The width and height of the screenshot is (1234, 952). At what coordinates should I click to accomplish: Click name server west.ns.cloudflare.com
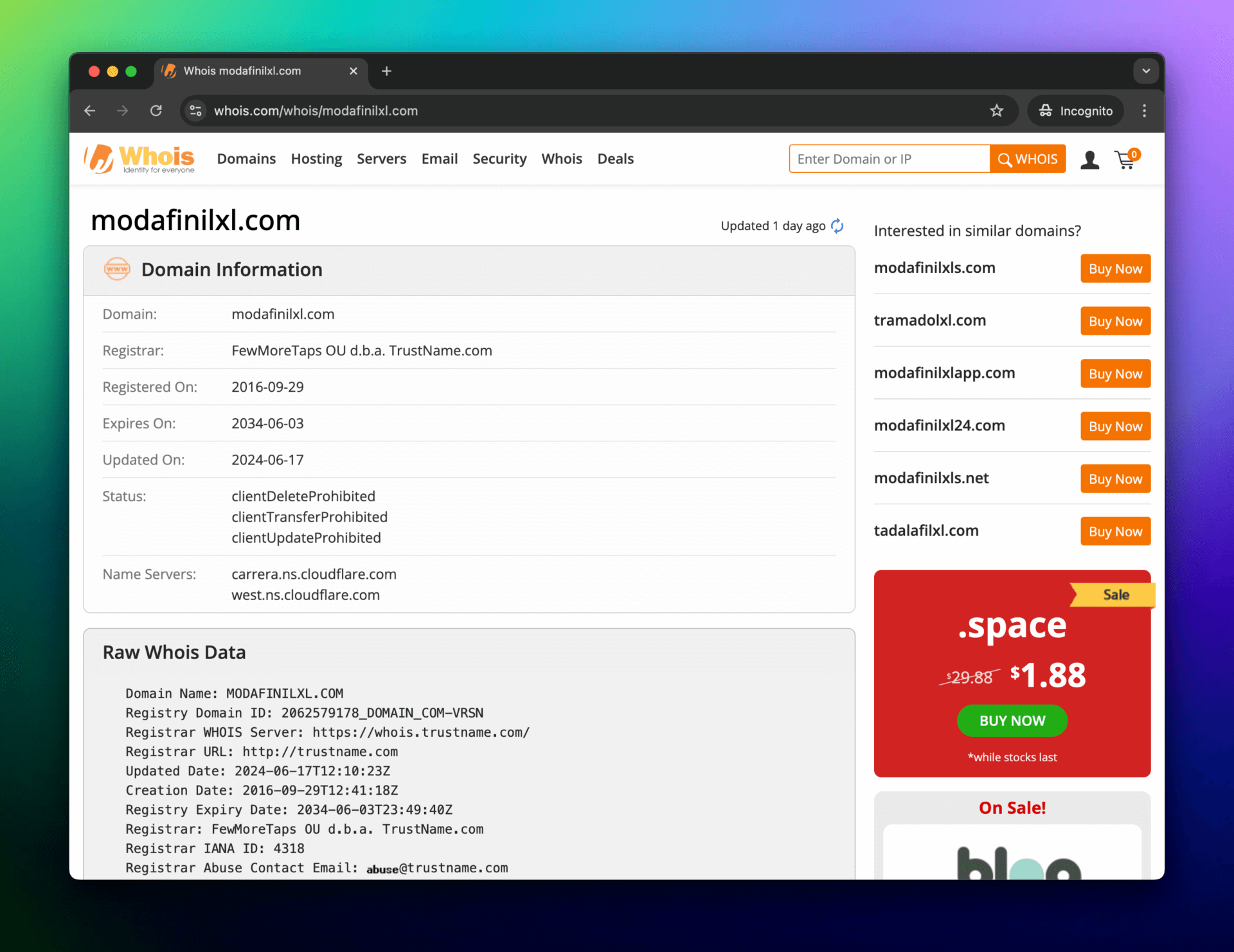coord(305,595)
